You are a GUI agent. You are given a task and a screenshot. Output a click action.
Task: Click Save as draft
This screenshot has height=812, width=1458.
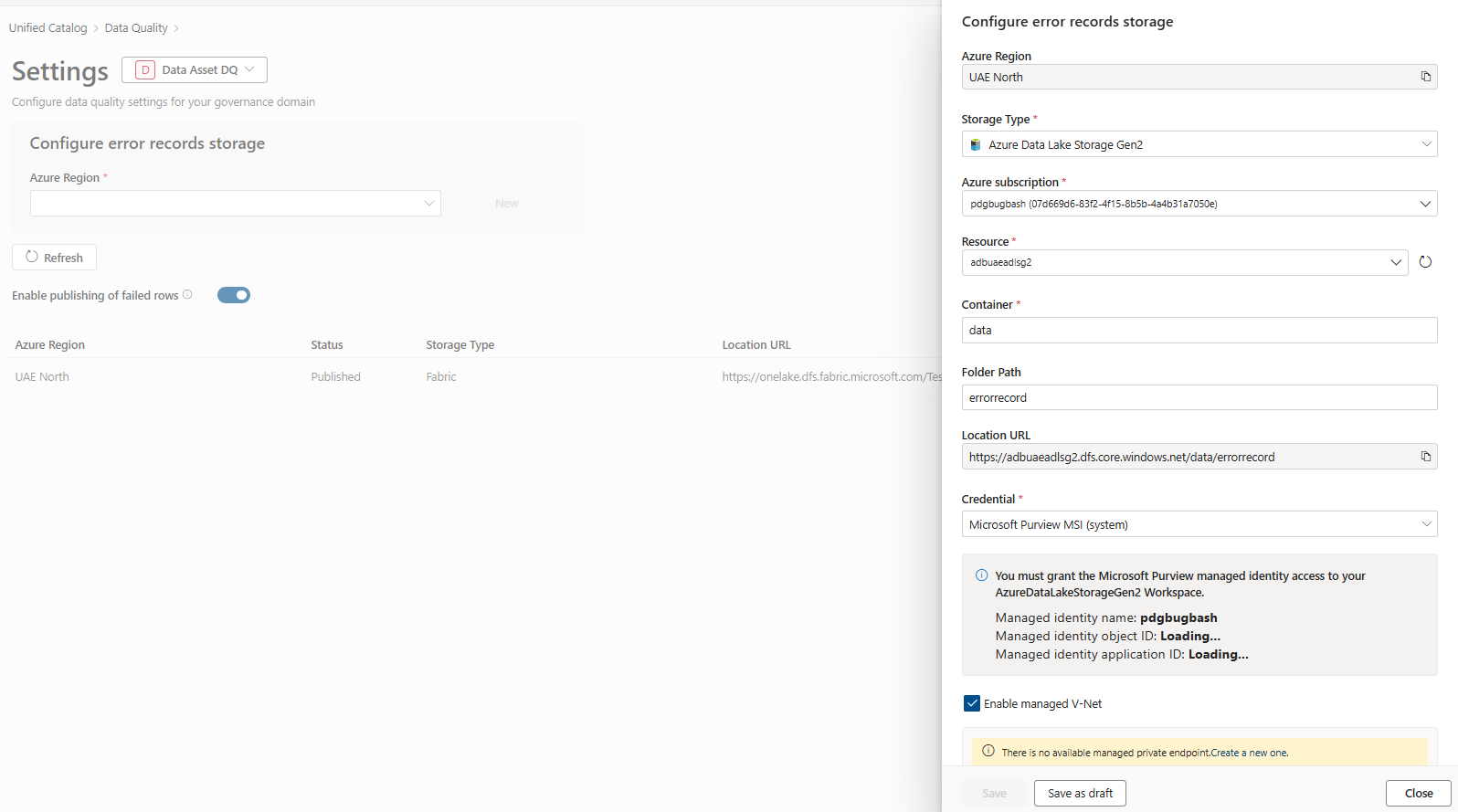click(x=1080, y=793)
